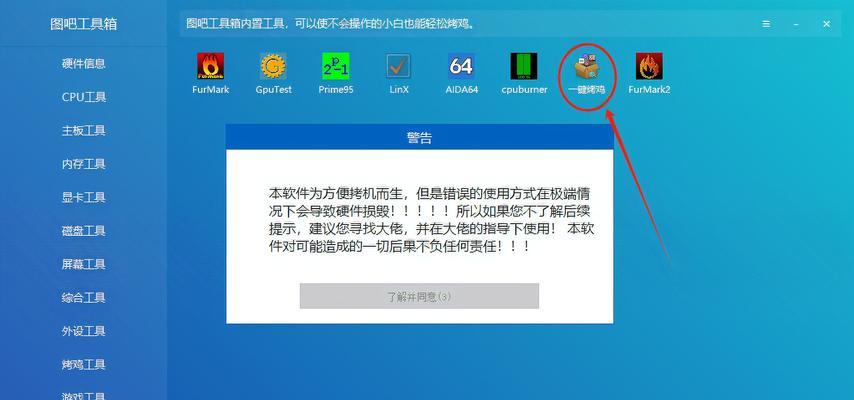Click the 图吧工具箱 title text
854x400 pixels.
click(x=83, y=24)
